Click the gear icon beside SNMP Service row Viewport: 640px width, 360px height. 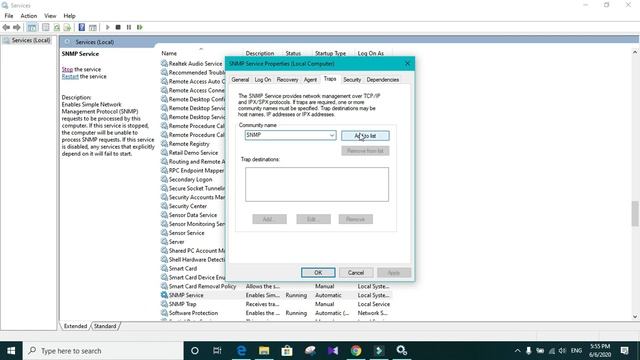(x=164, y=295)
